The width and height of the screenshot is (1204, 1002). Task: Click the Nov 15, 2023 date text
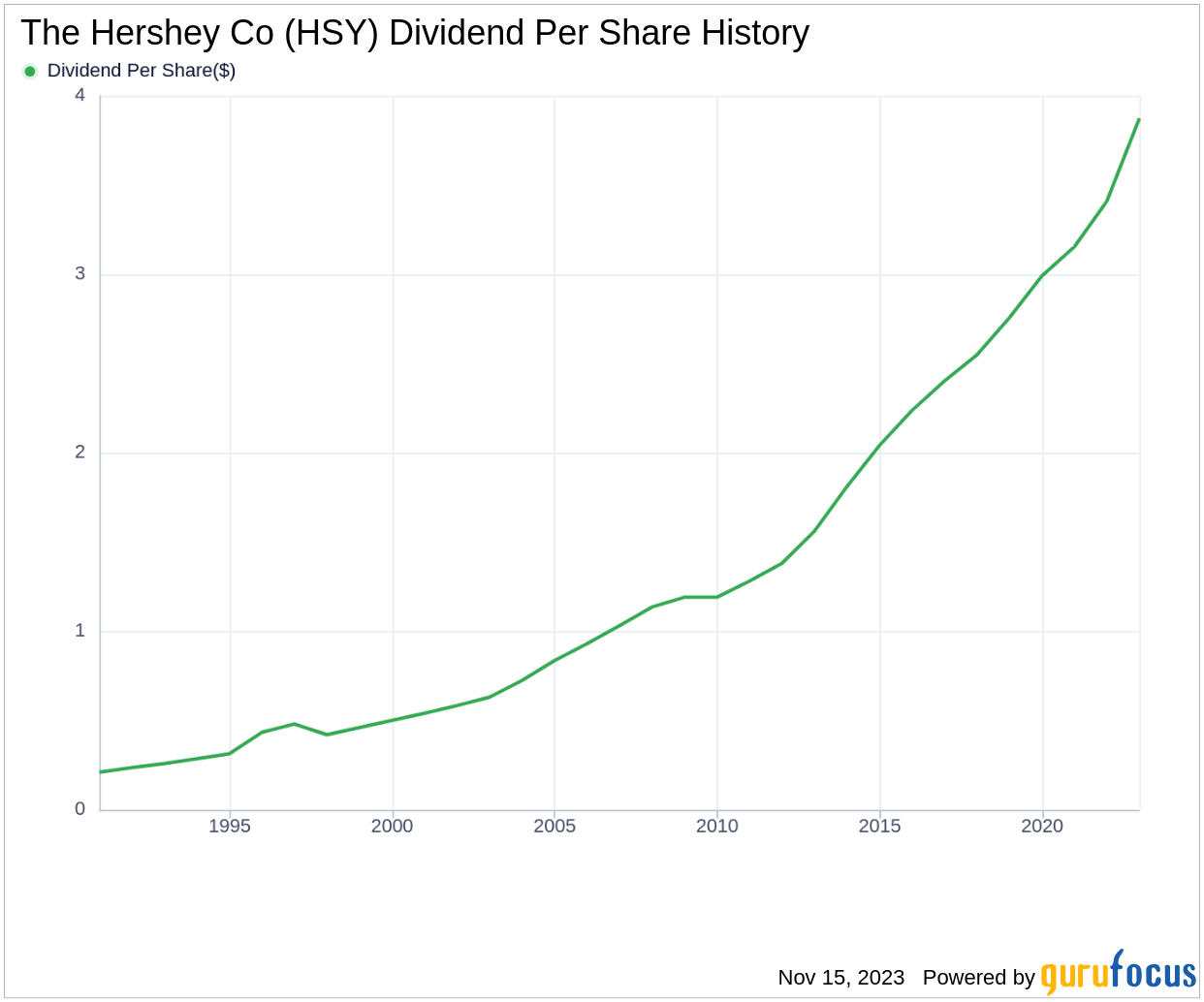pos(840,978)
